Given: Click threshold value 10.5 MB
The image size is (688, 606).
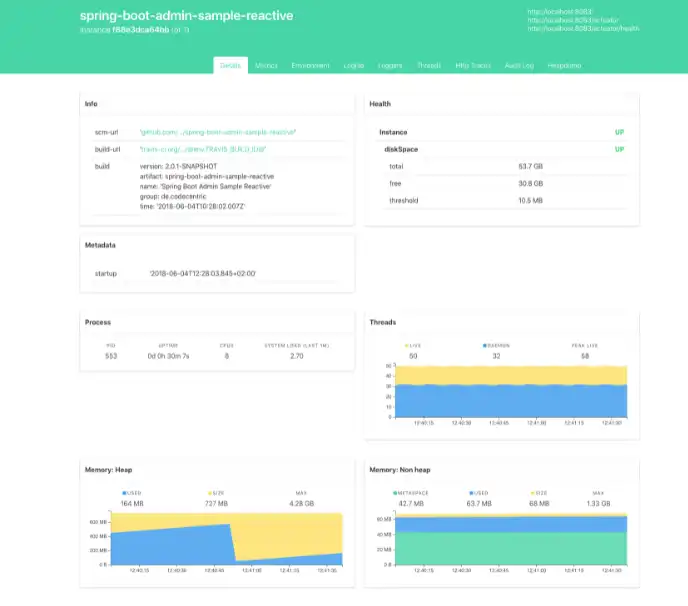Looking at the screenshot, I should tap(530, 201).
